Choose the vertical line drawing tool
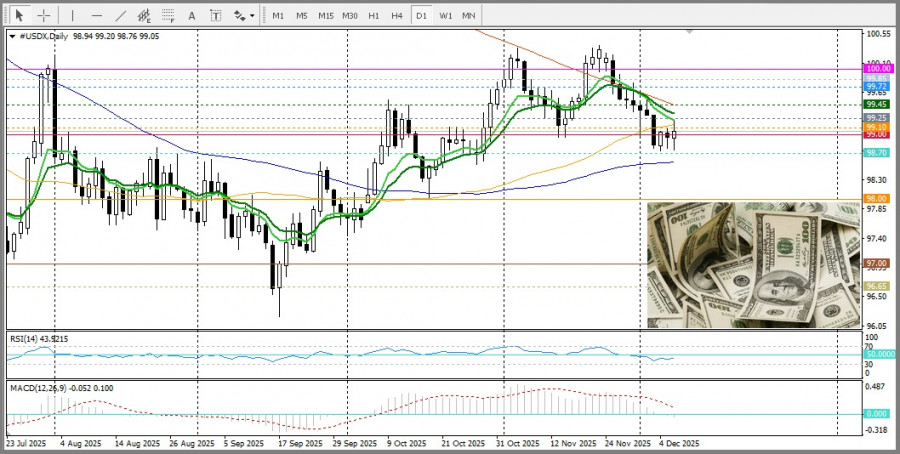 (x=72, y=15)
